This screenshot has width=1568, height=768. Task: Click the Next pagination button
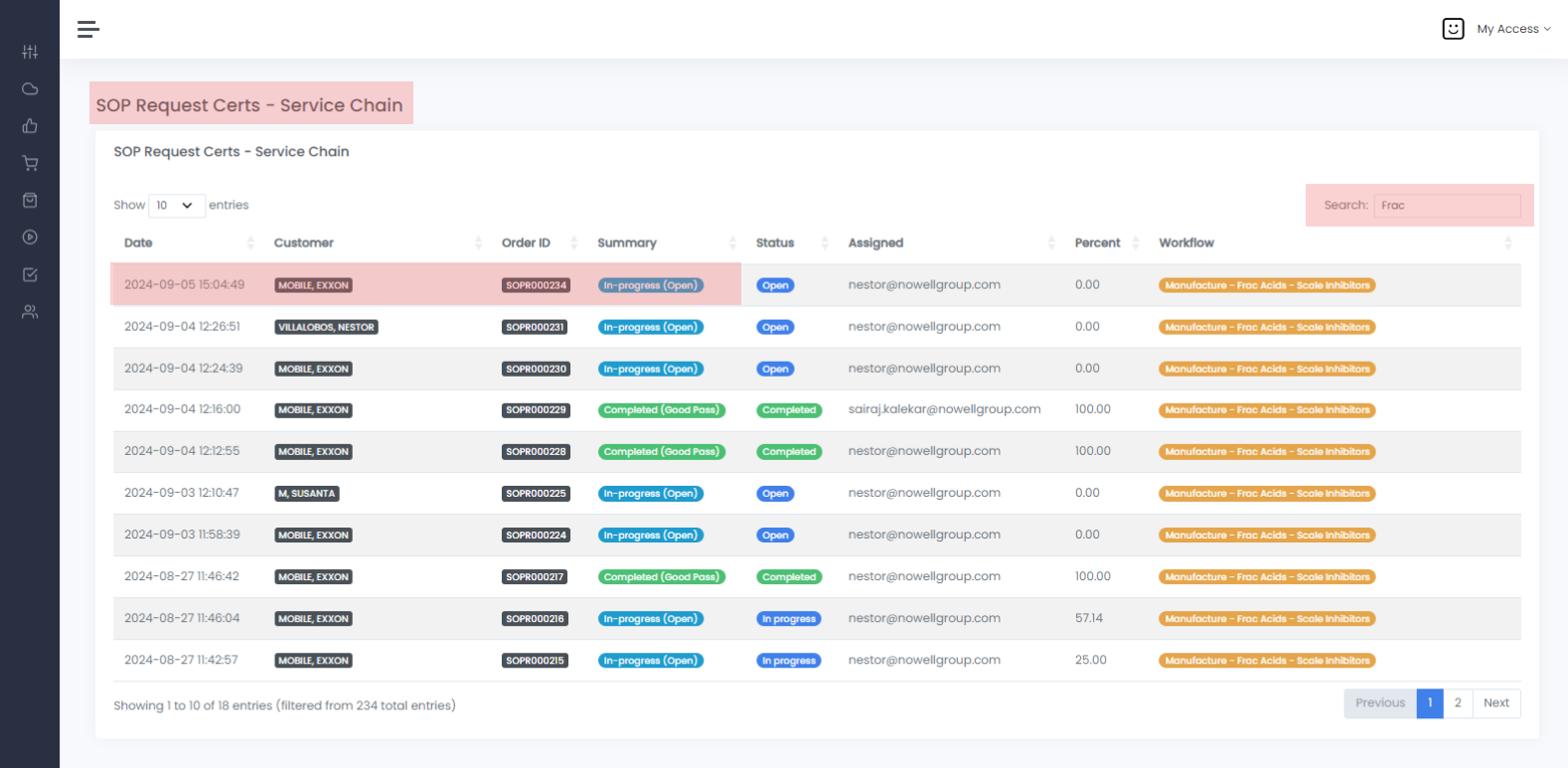1495,703
